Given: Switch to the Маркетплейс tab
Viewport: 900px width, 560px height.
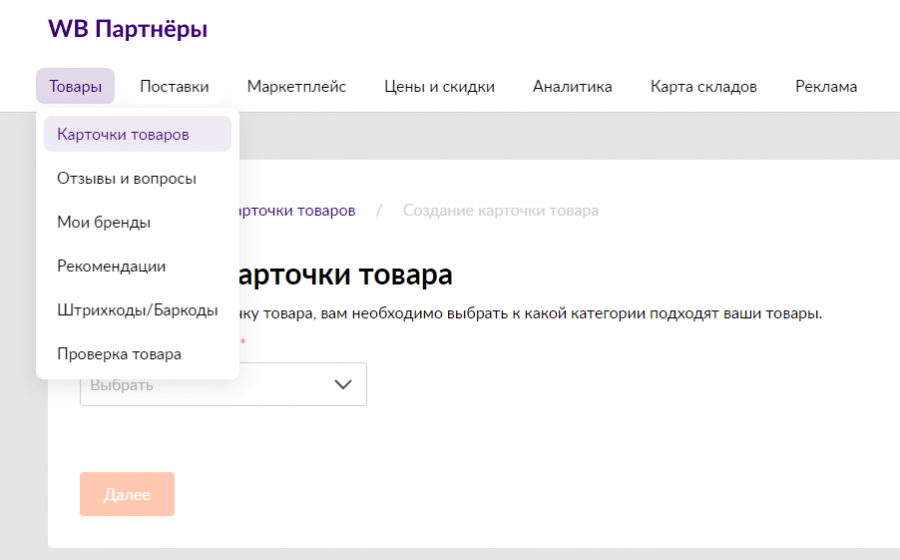Looking at the screenshot, I should [296, 86].
